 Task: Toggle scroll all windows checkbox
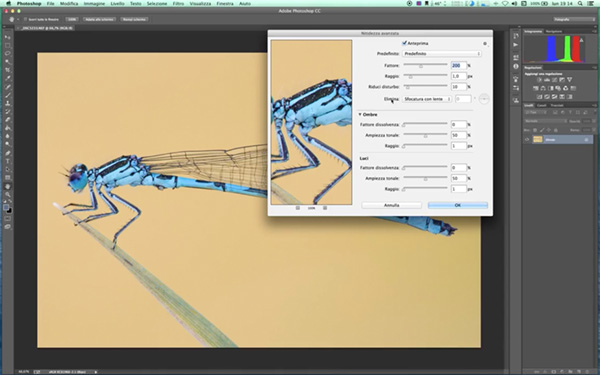(25, 19)
